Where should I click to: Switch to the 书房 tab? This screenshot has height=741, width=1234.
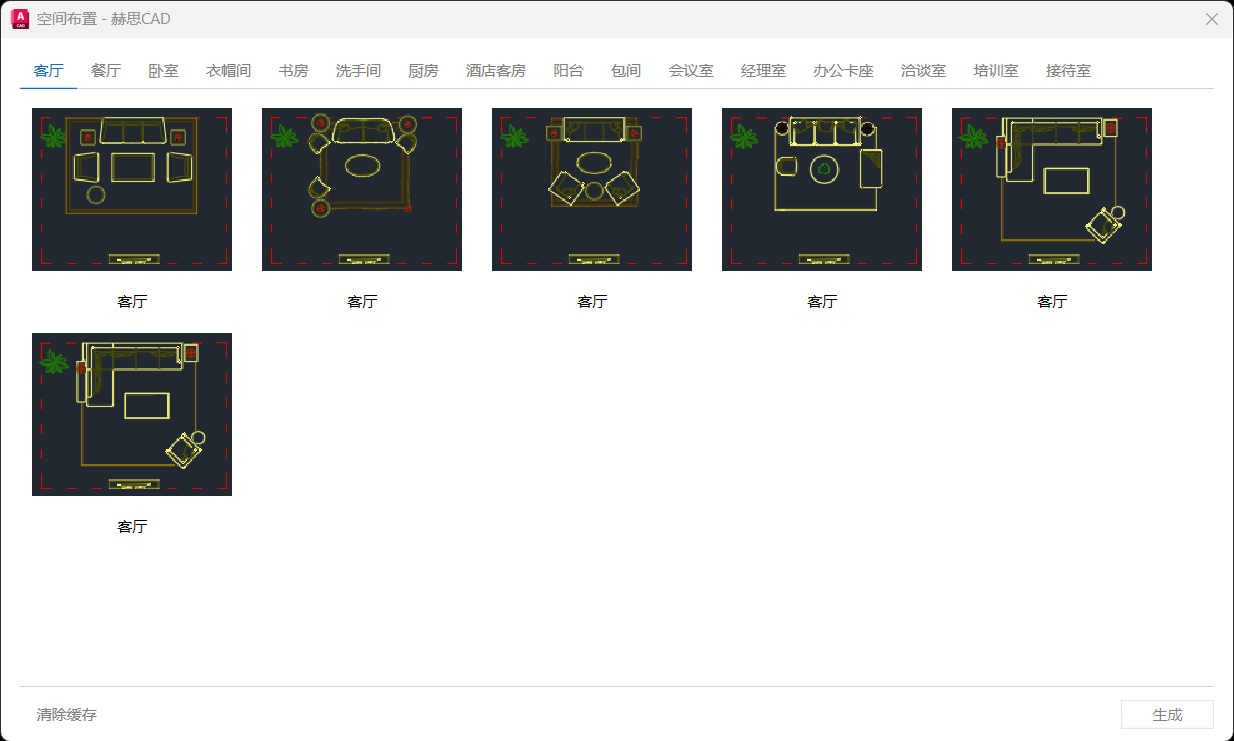pyautogui.click(x=293, y=71)
